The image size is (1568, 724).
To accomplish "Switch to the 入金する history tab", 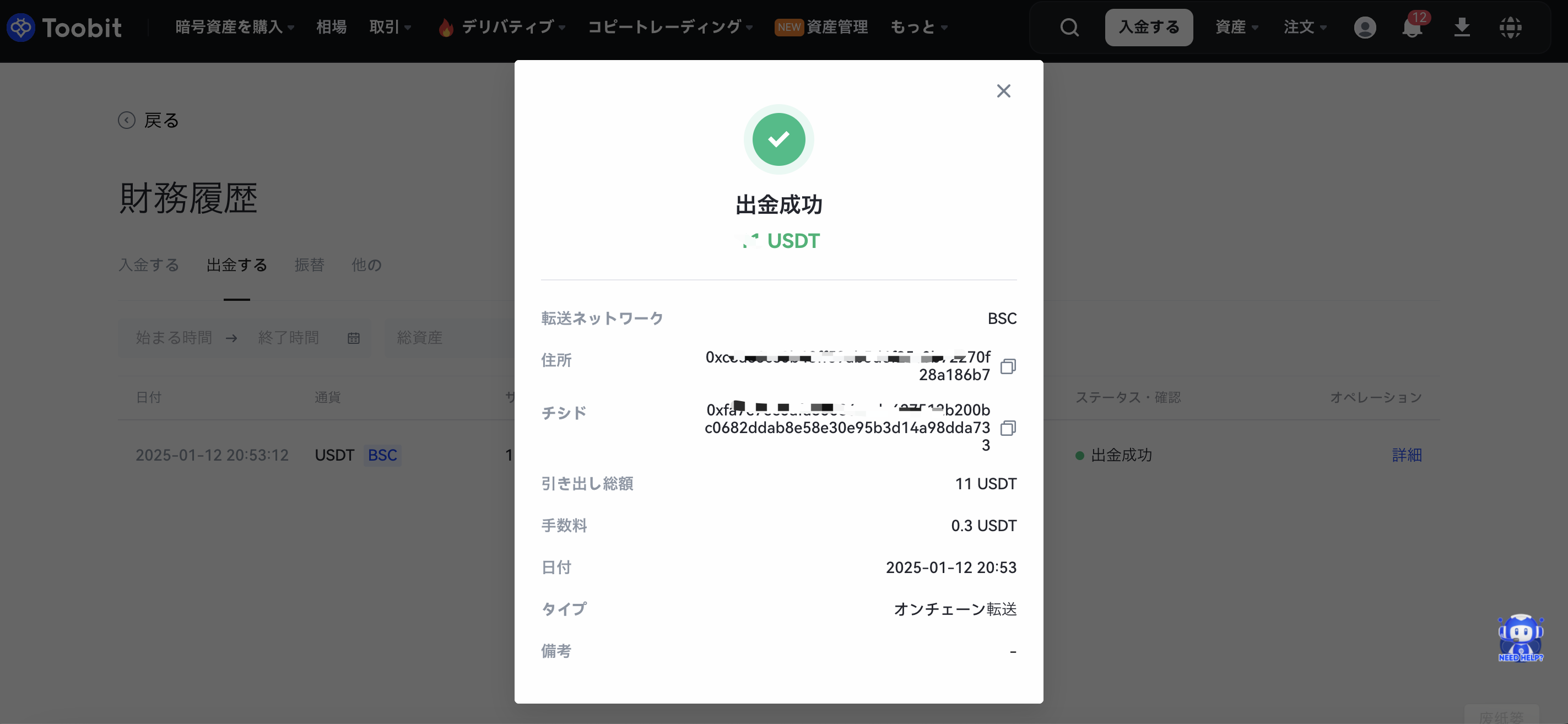I will [149, 265].
